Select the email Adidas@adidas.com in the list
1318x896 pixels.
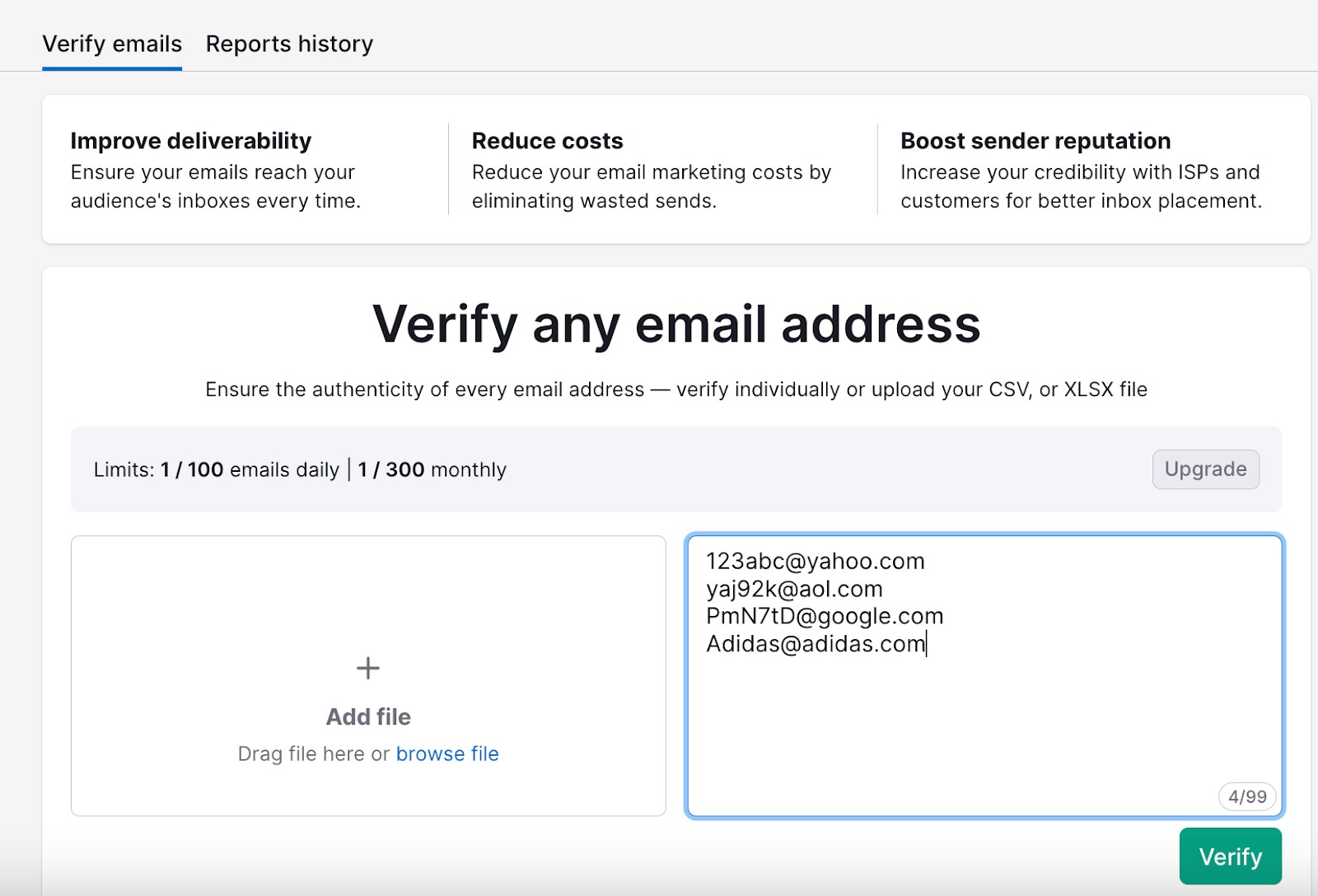(814, 644)
